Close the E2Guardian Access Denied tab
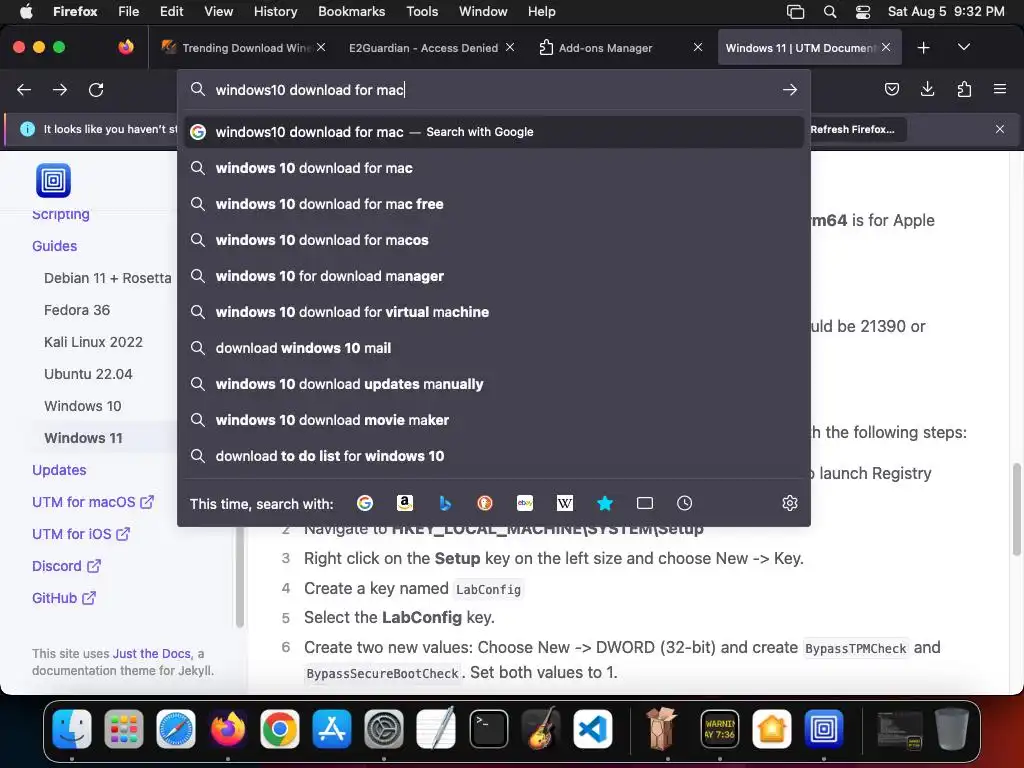 (510, 47)
